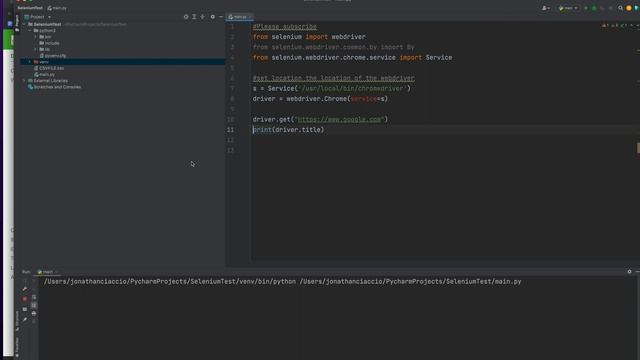Click the Service('/usr/local/bin/chromedriver') line
Screen dimensions: 640x360
[331, 89]
